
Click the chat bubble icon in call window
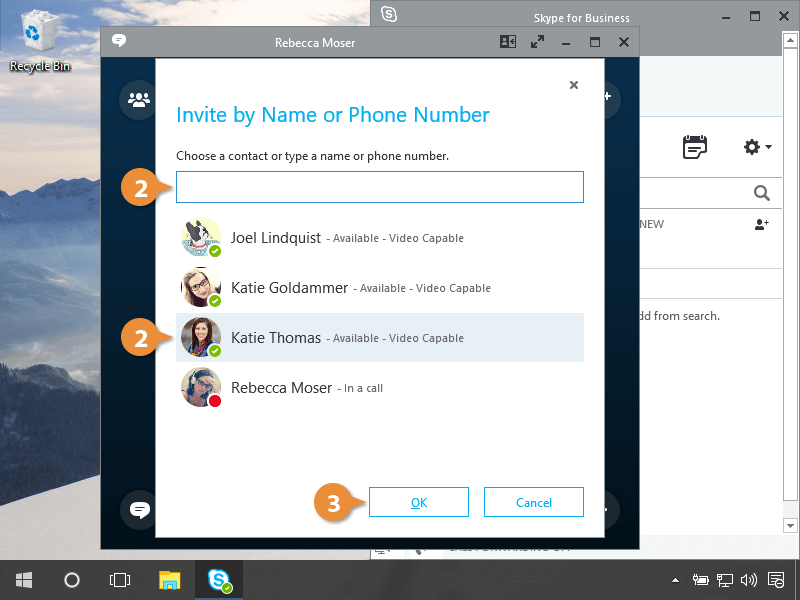(x=139, y=510)
